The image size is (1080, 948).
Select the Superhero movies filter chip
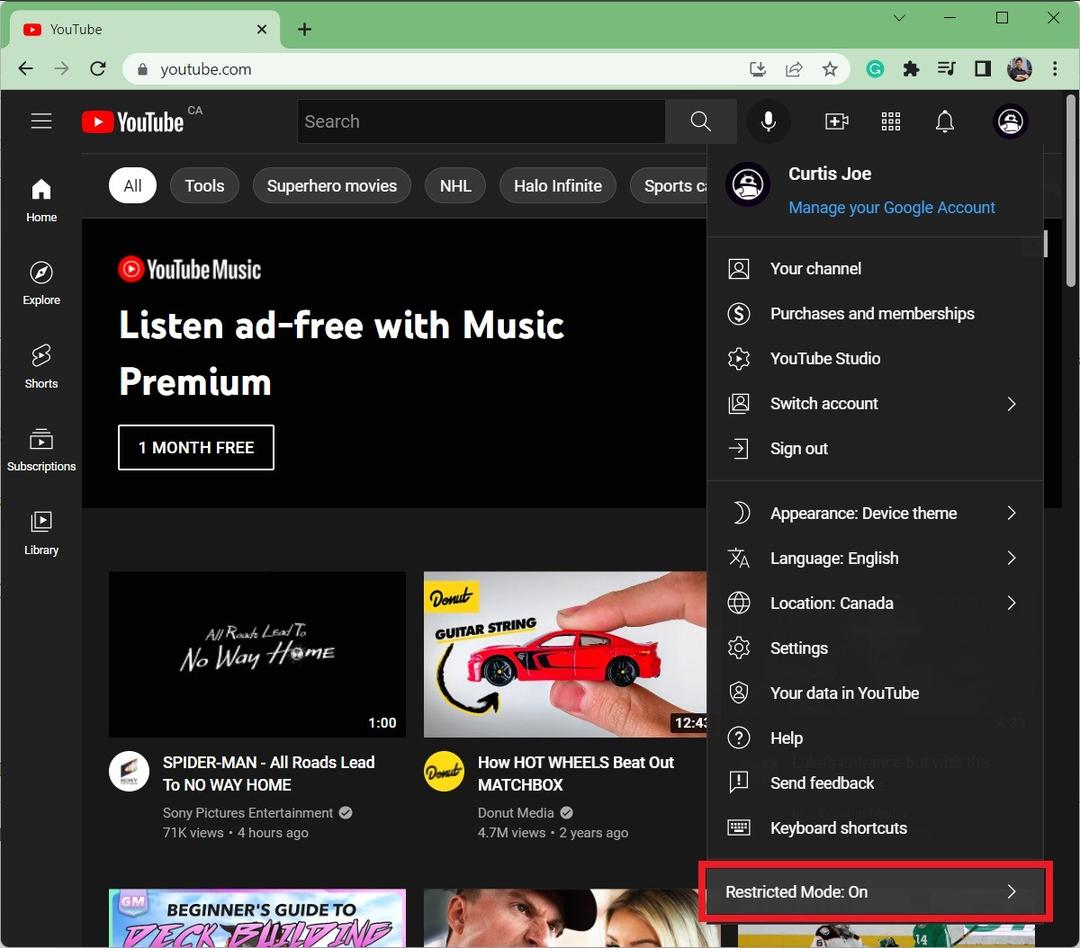pos(331,185)
